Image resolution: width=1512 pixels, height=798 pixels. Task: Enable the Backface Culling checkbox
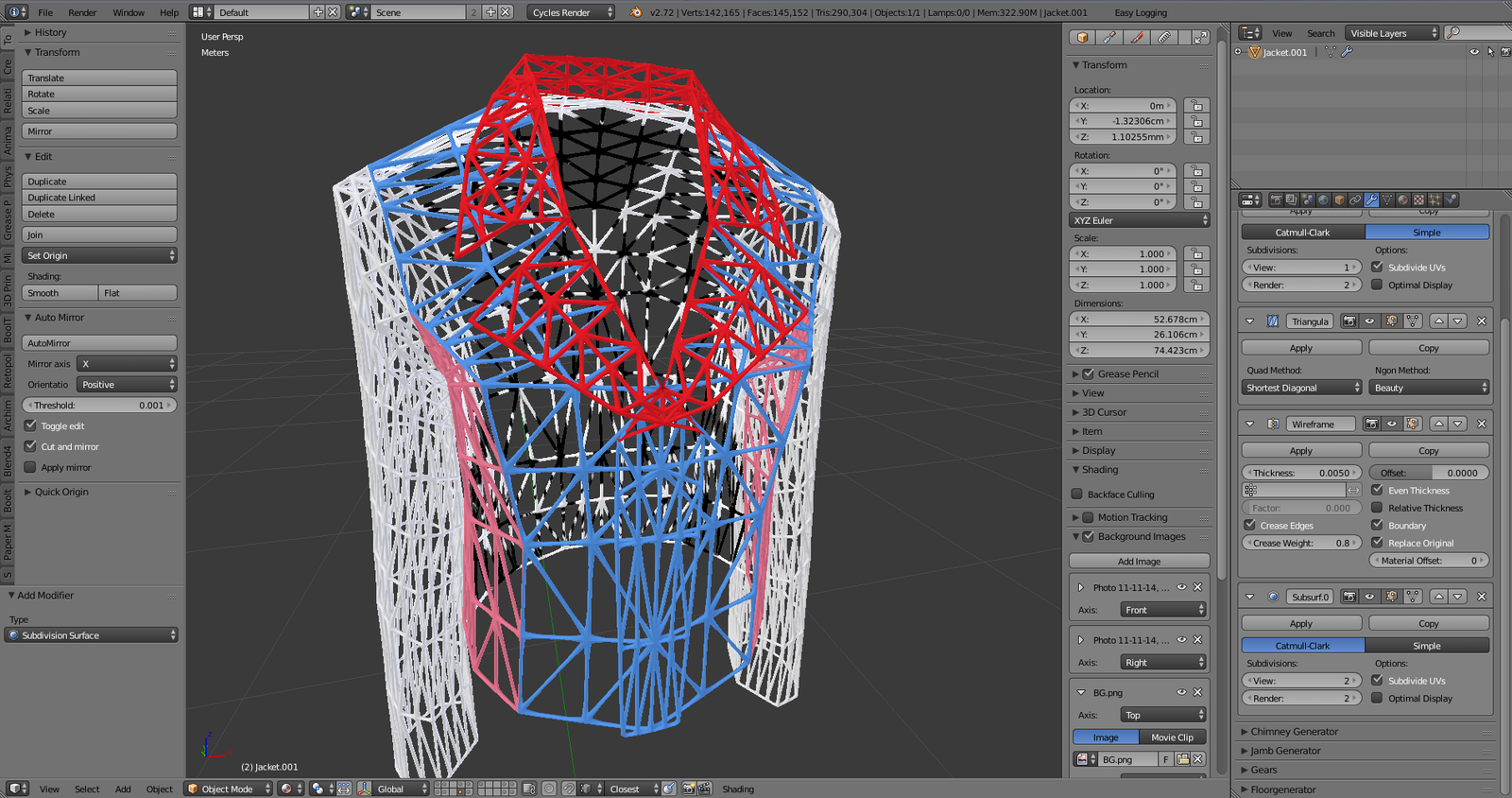pyautogui.click(x=1077, y=494)
